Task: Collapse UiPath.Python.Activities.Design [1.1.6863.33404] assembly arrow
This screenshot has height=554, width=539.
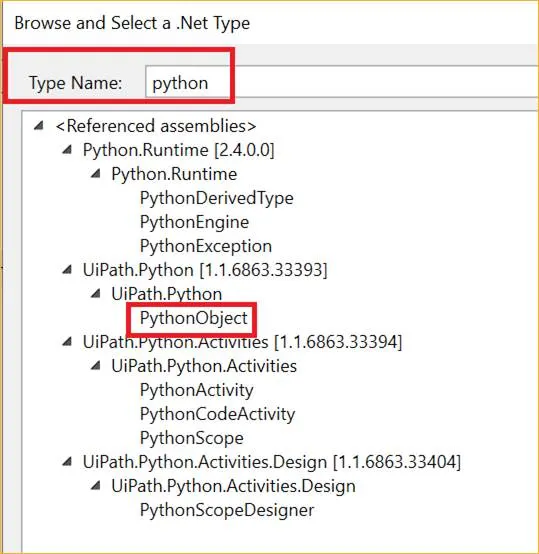Action: pos(67,461)
